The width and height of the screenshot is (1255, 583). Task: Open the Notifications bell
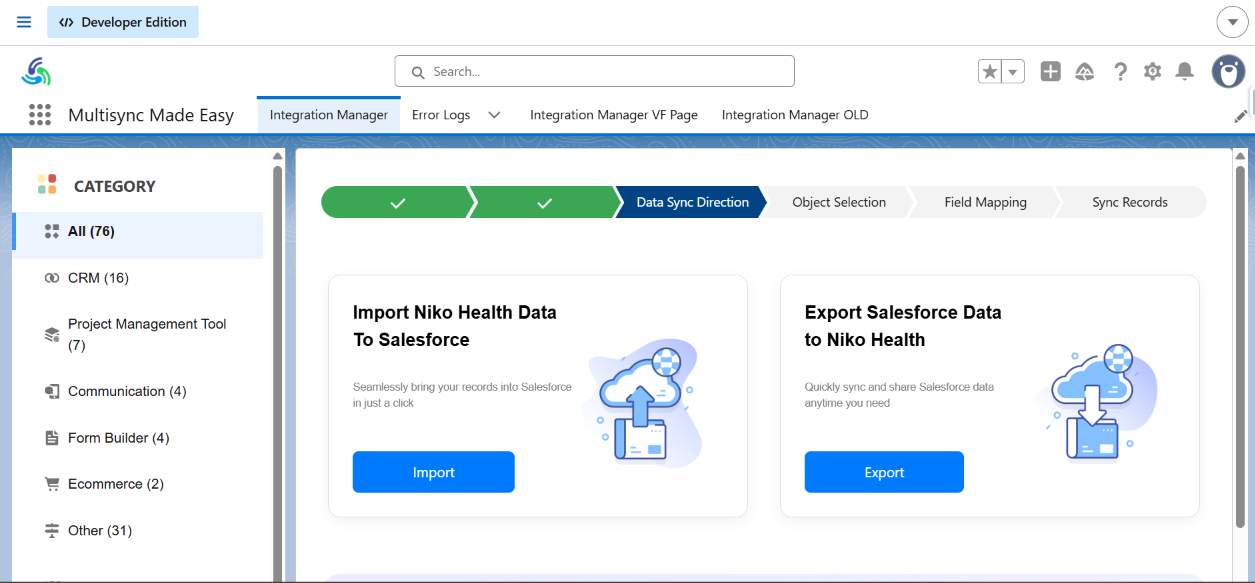tap(1185, 71)
